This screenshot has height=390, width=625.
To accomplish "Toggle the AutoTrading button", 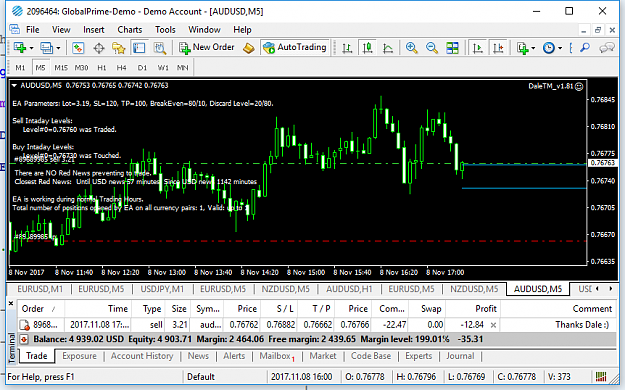I will pyautogui.click(x=295, y=47).
